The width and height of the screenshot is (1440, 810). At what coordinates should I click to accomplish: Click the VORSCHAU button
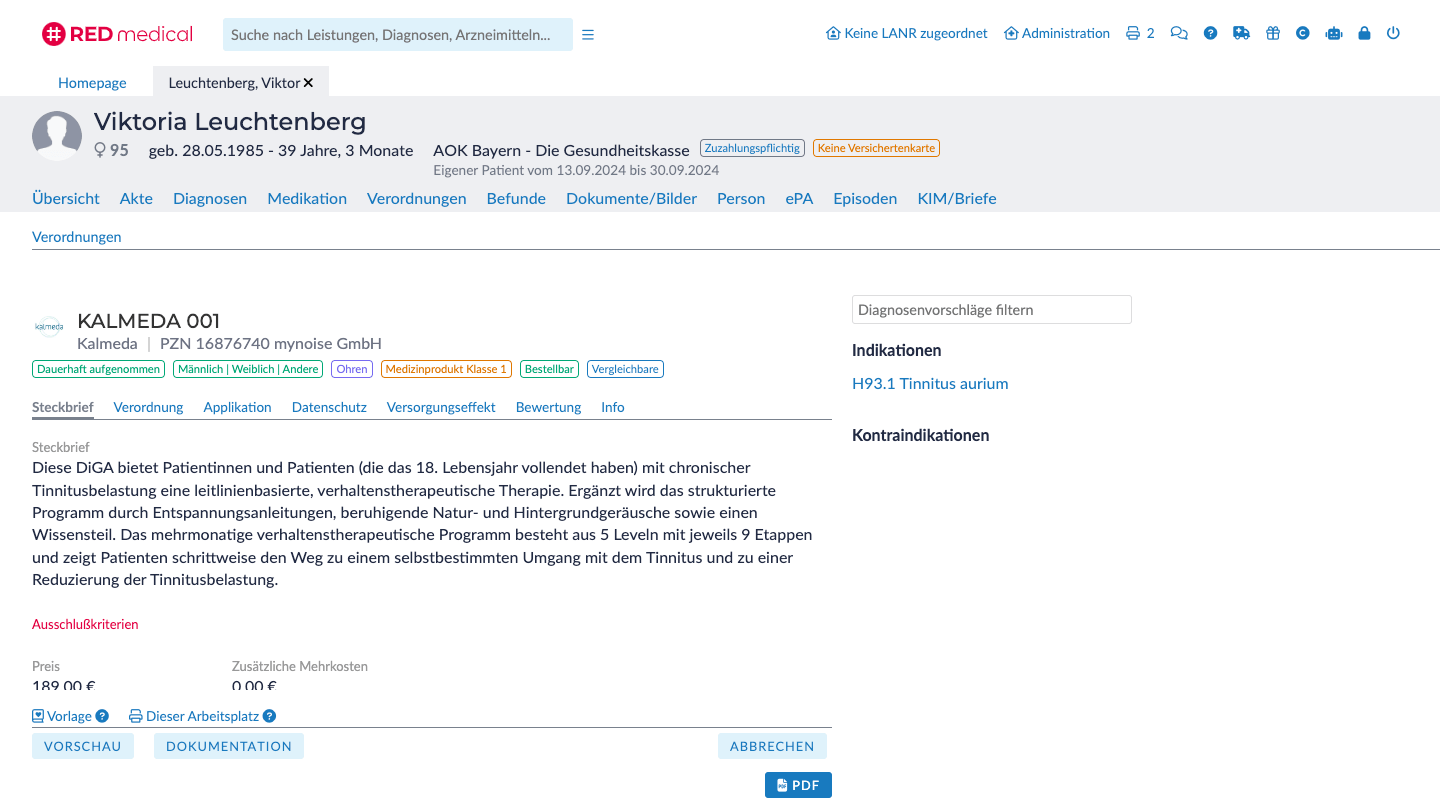pos(83,746)
